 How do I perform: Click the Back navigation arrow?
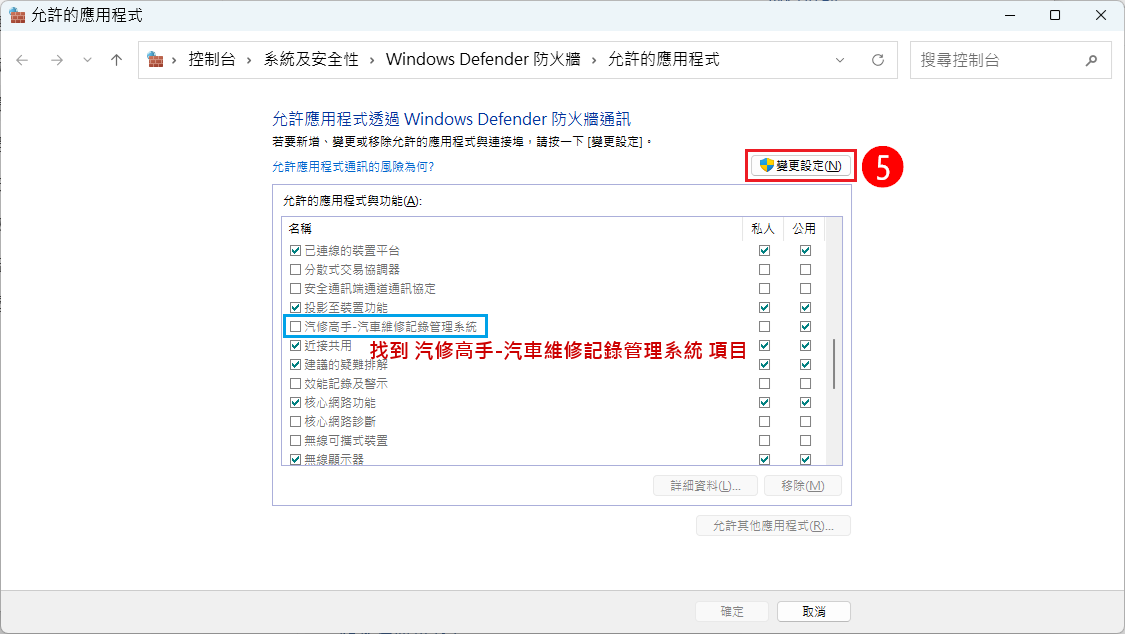22,60
